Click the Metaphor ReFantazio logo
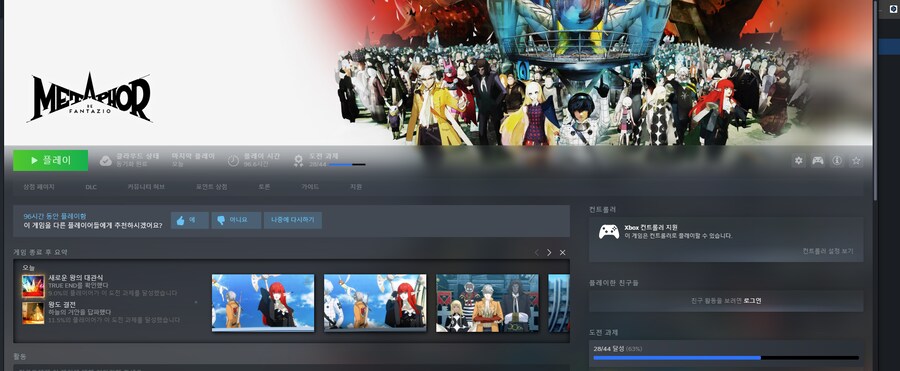 [x=90, y=98]
